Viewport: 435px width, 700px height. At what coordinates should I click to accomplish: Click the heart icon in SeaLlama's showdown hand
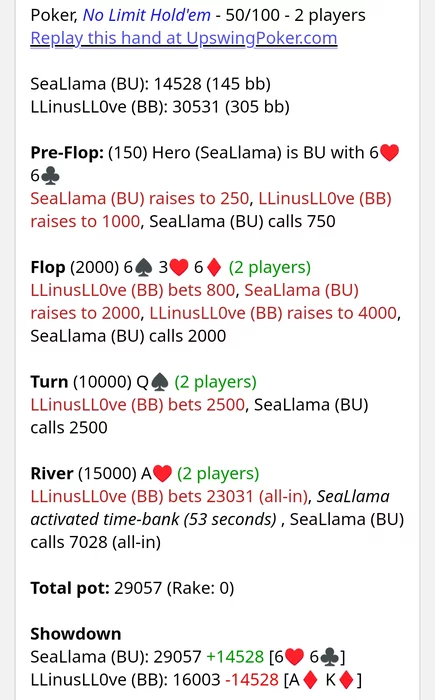[x=294, y=657]
